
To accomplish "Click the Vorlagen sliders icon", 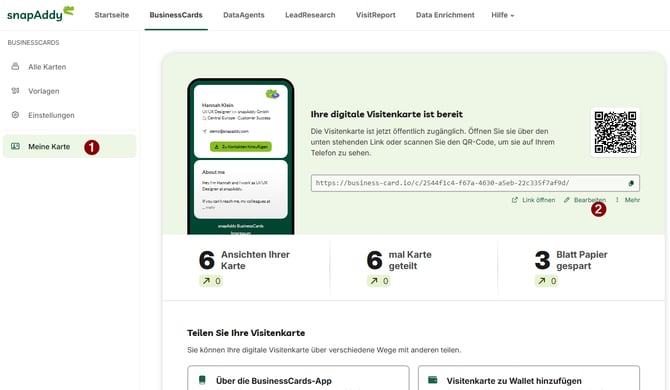I will point(15,91).
